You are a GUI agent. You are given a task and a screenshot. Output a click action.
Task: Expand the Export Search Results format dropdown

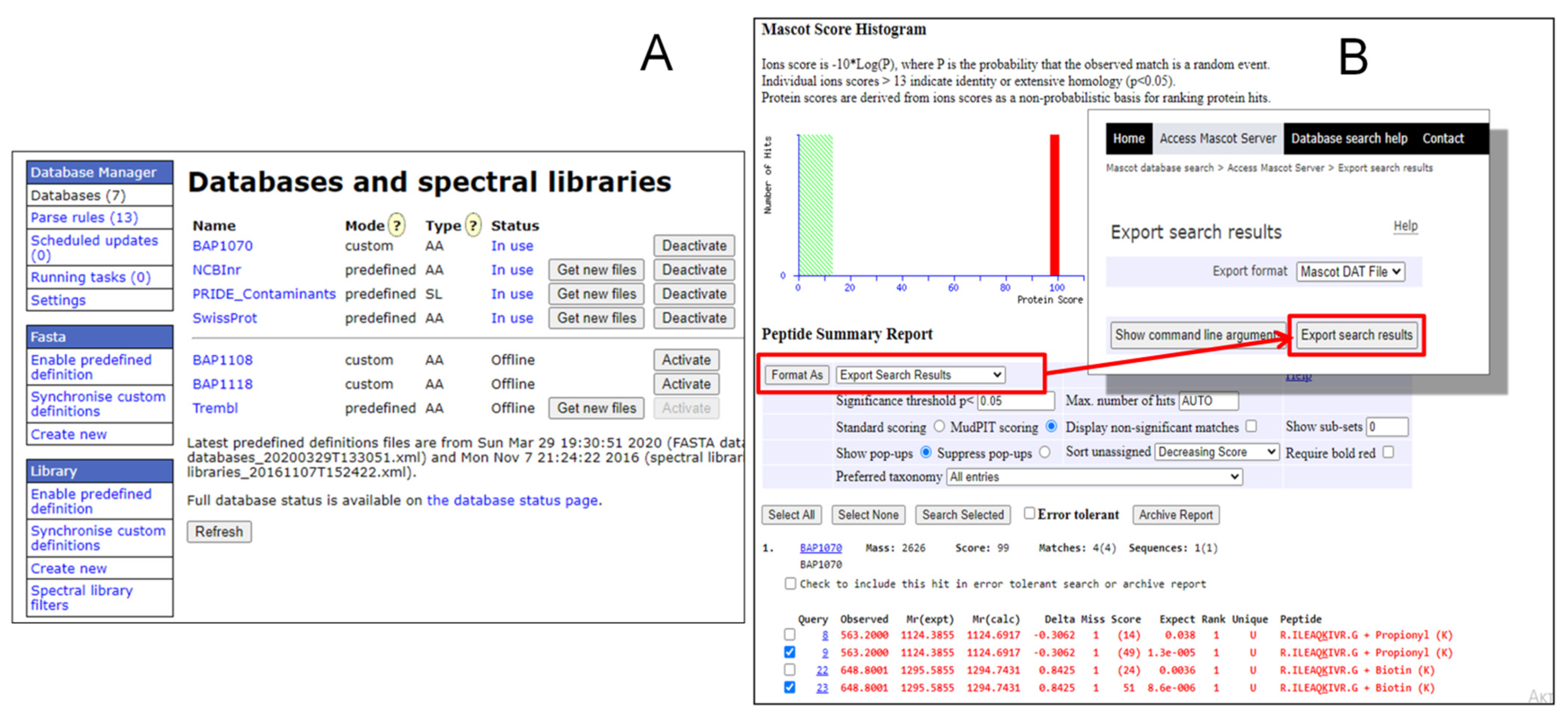pos(920,375)
